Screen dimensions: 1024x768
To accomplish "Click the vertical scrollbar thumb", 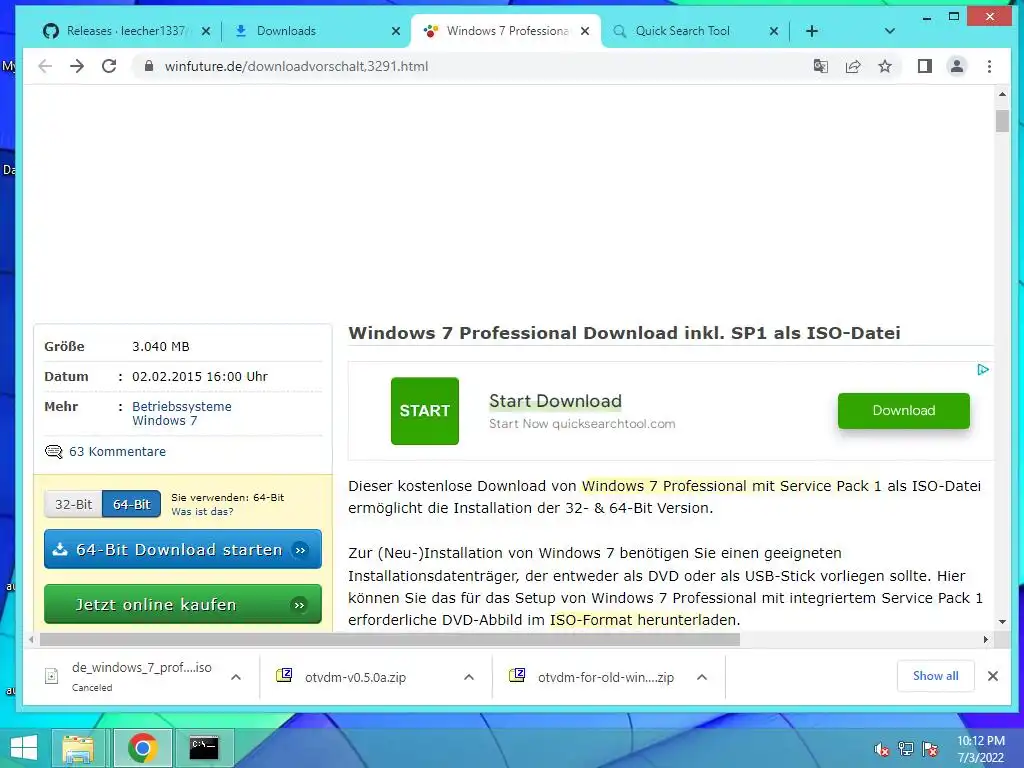I will (1002, 121).
